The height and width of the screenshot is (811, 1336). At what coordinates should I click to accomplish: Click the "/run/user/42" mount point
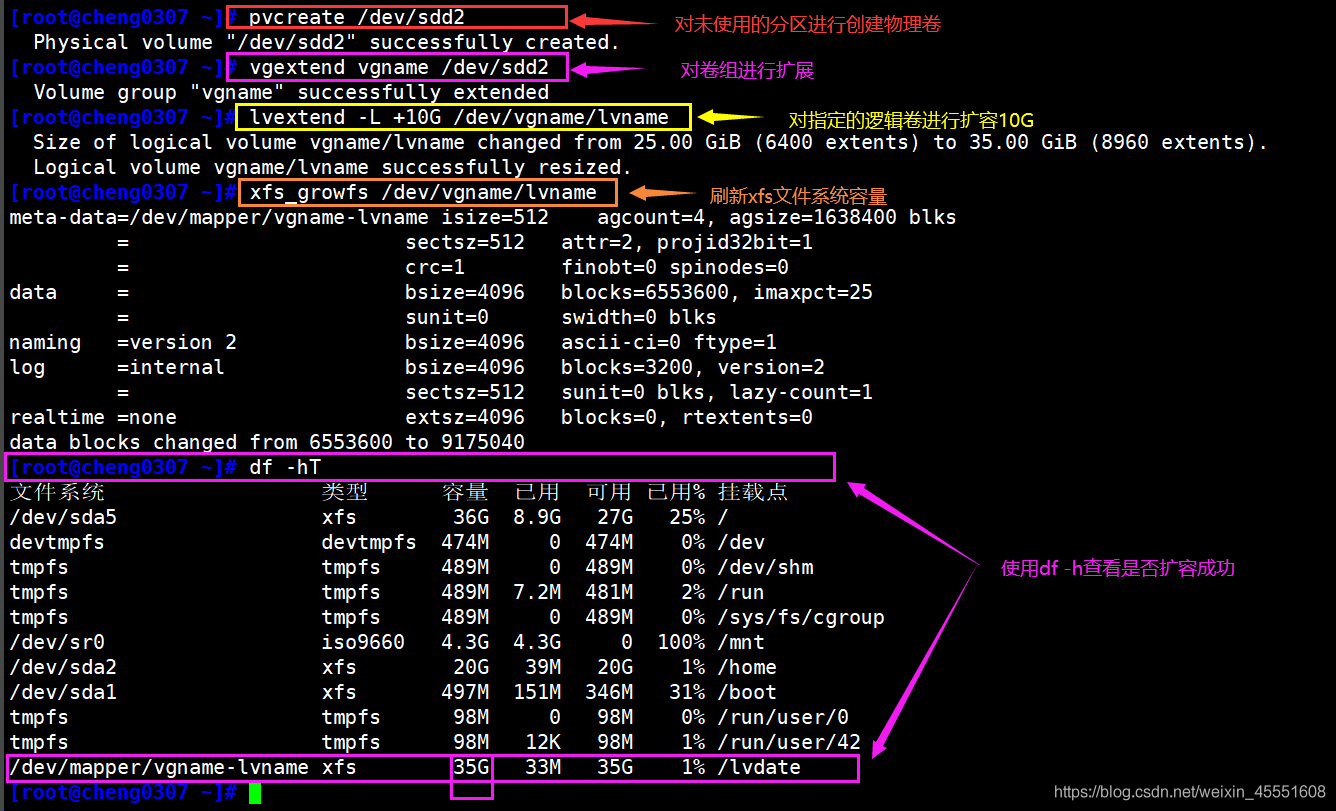pyautogui.click(x=789, y=742)
